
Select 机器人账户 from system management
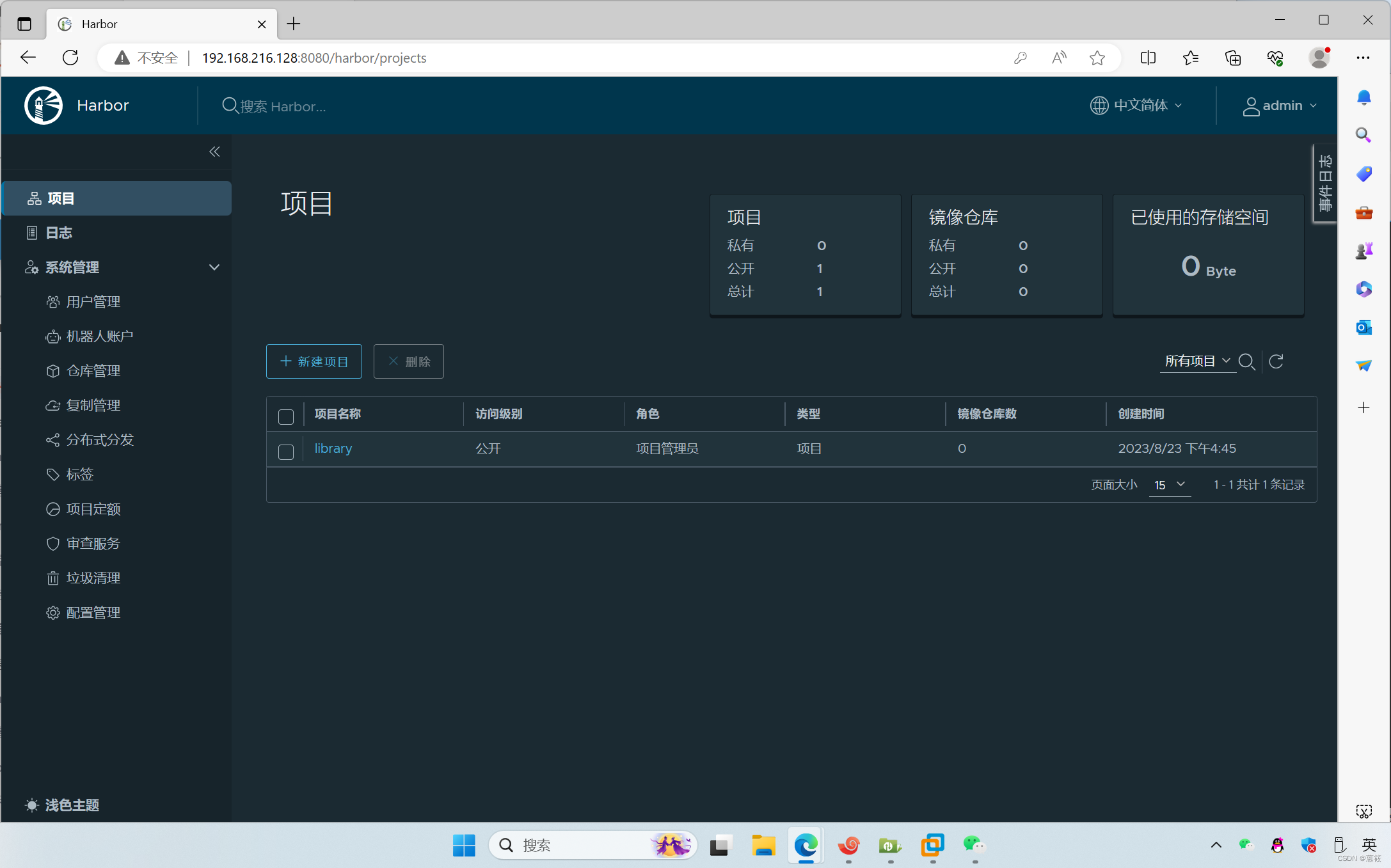[99, 336]
